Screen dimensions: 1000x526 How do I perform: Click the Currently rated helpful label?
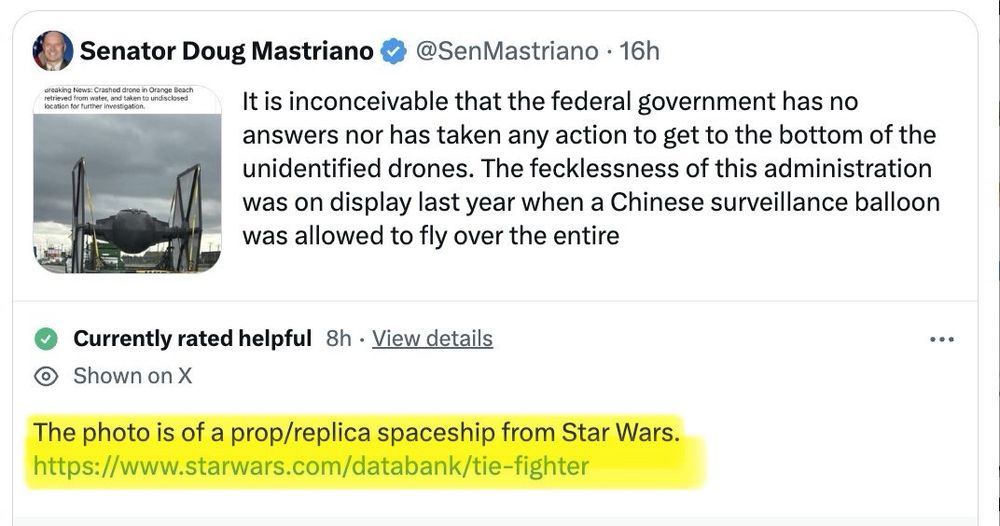point(192,339)
